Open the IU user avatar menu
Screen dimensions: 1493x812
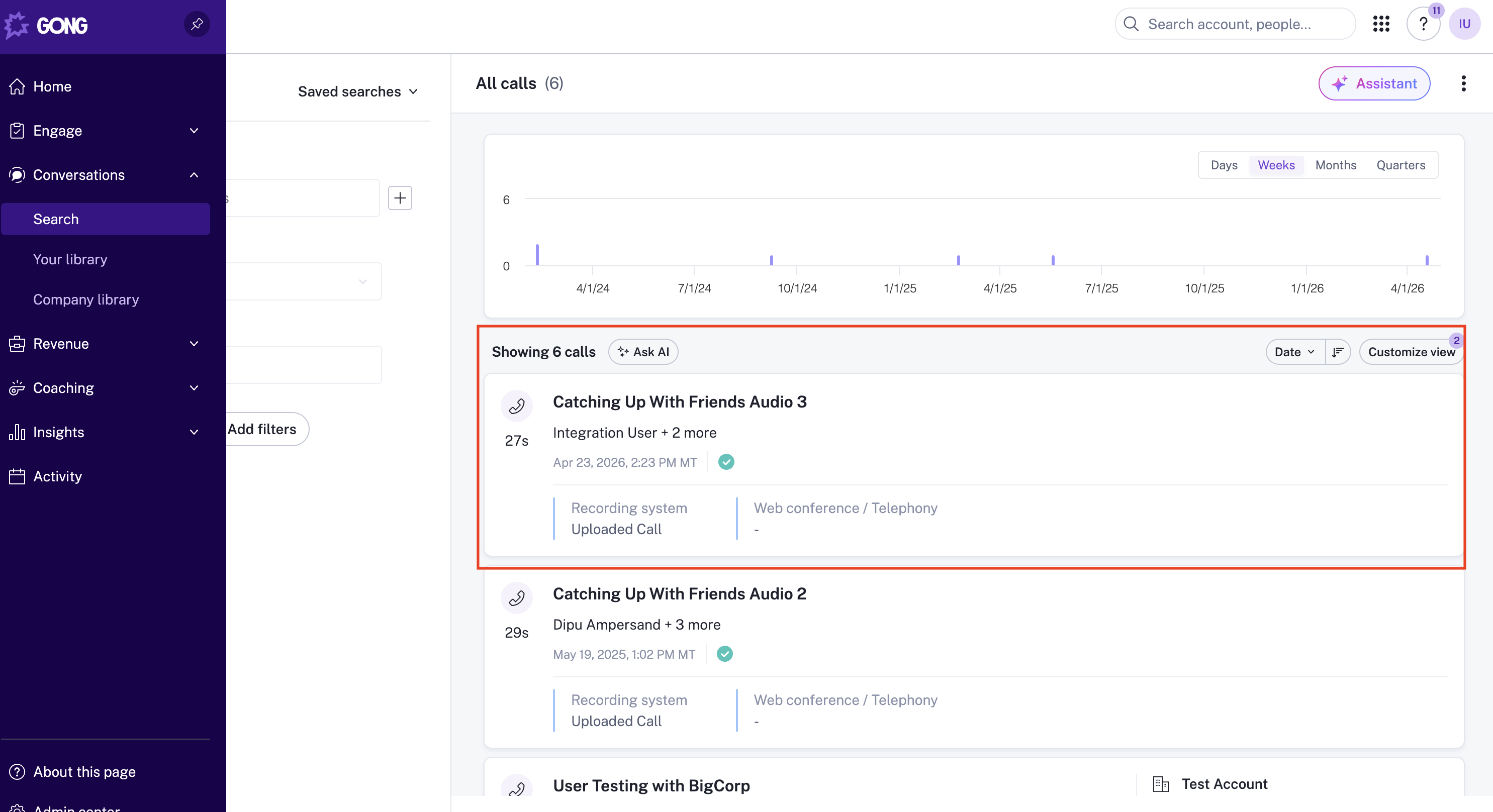(x=1465, y=24)
